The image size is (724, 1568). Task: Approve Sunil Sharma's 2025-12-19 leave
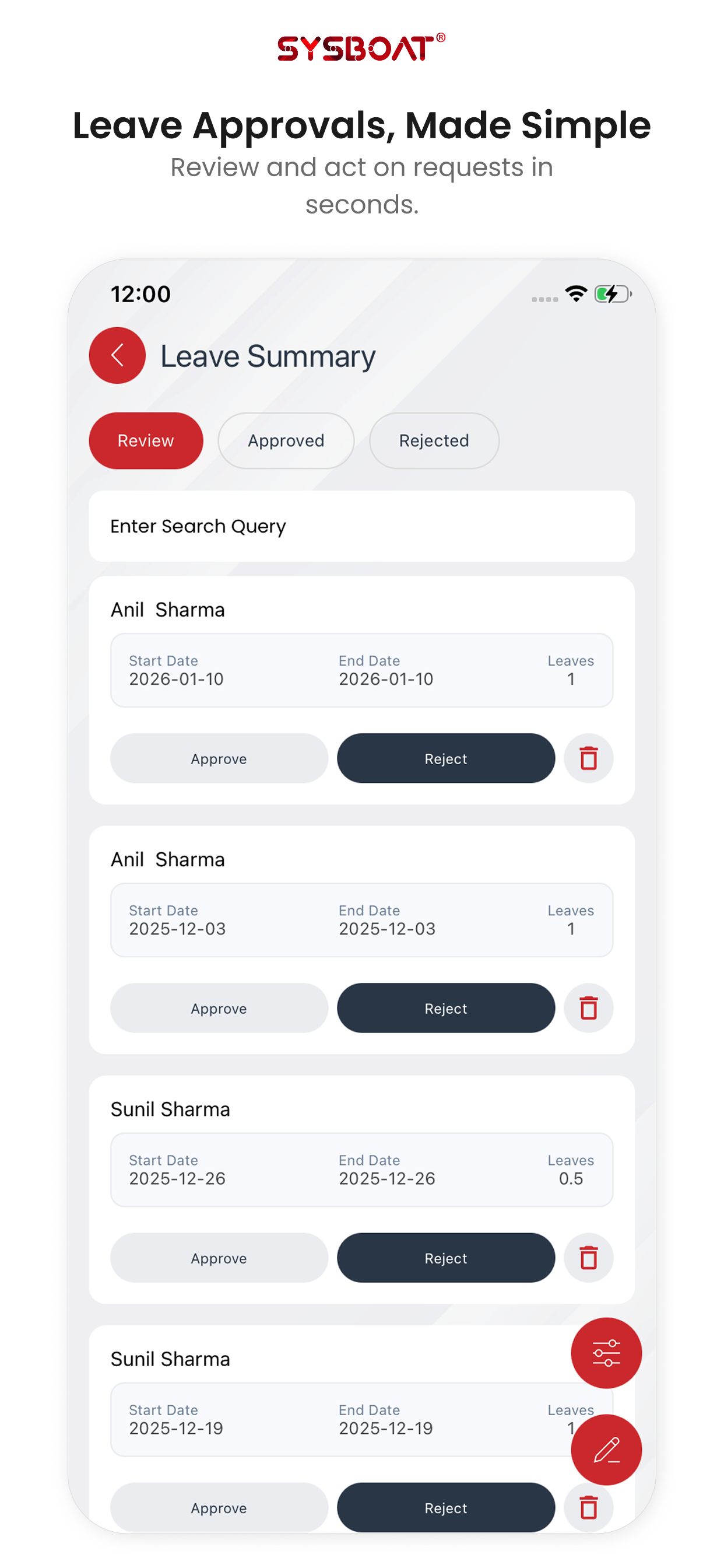tap(219, 1507)
